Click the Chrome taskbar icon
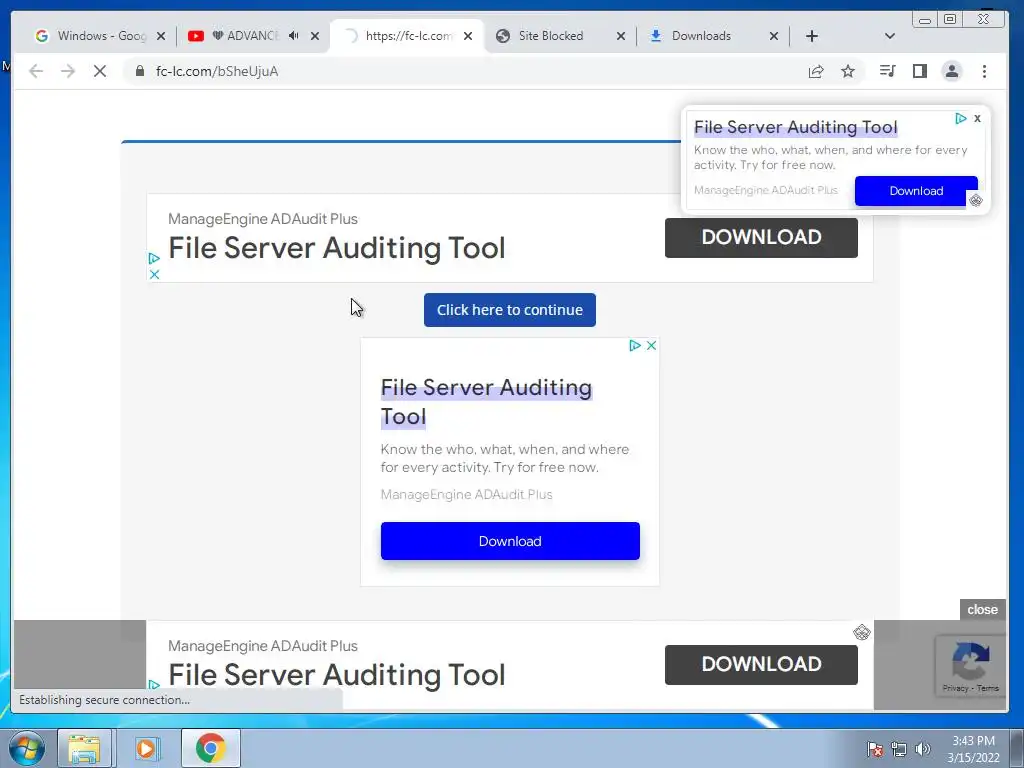 tap(210, 748)
